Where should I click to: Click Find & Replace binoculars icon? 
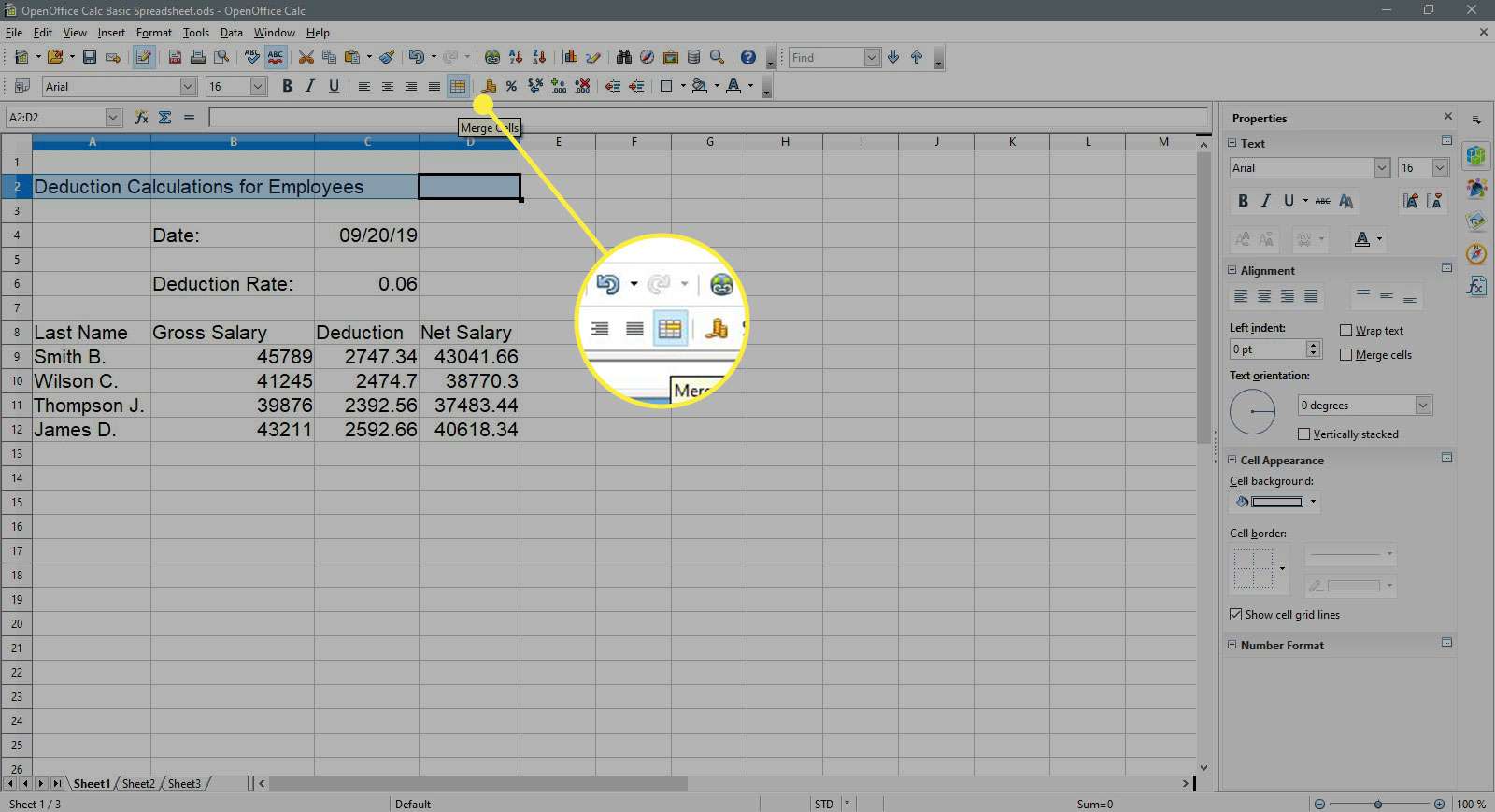[x=624, y=57]
